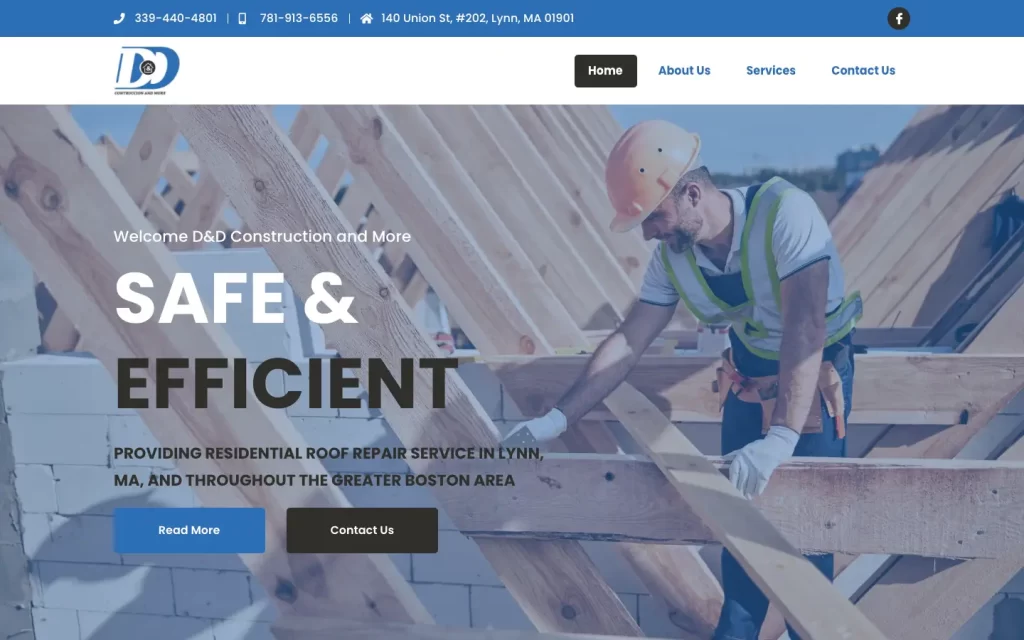Click the house address icon
This screenshot has height=640, width=1024.
(366, 18)
